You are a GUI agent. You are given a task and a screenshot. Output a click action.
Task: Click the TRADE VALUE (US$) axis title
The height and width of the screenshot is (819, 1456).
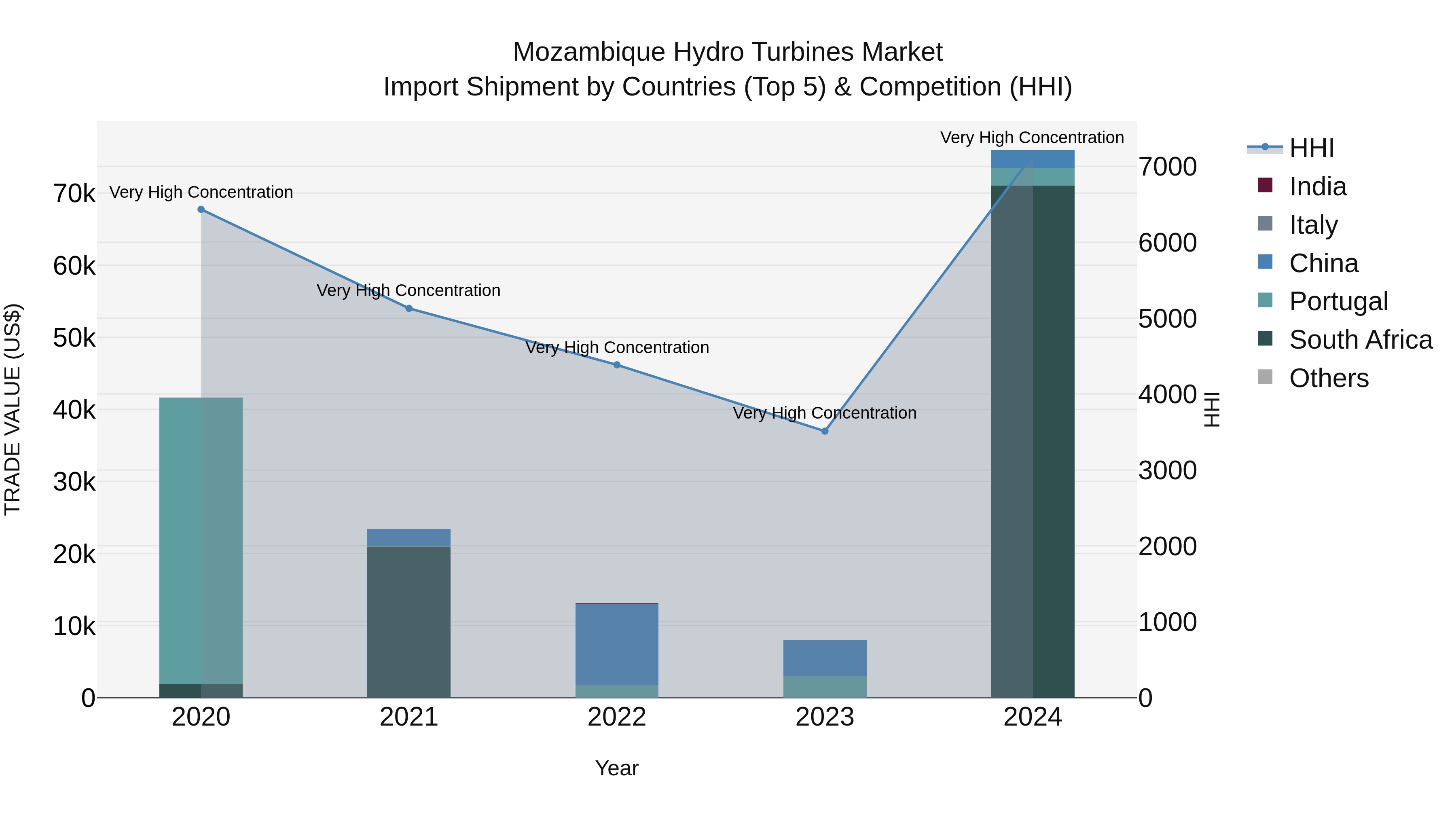[x=13, y=409]
